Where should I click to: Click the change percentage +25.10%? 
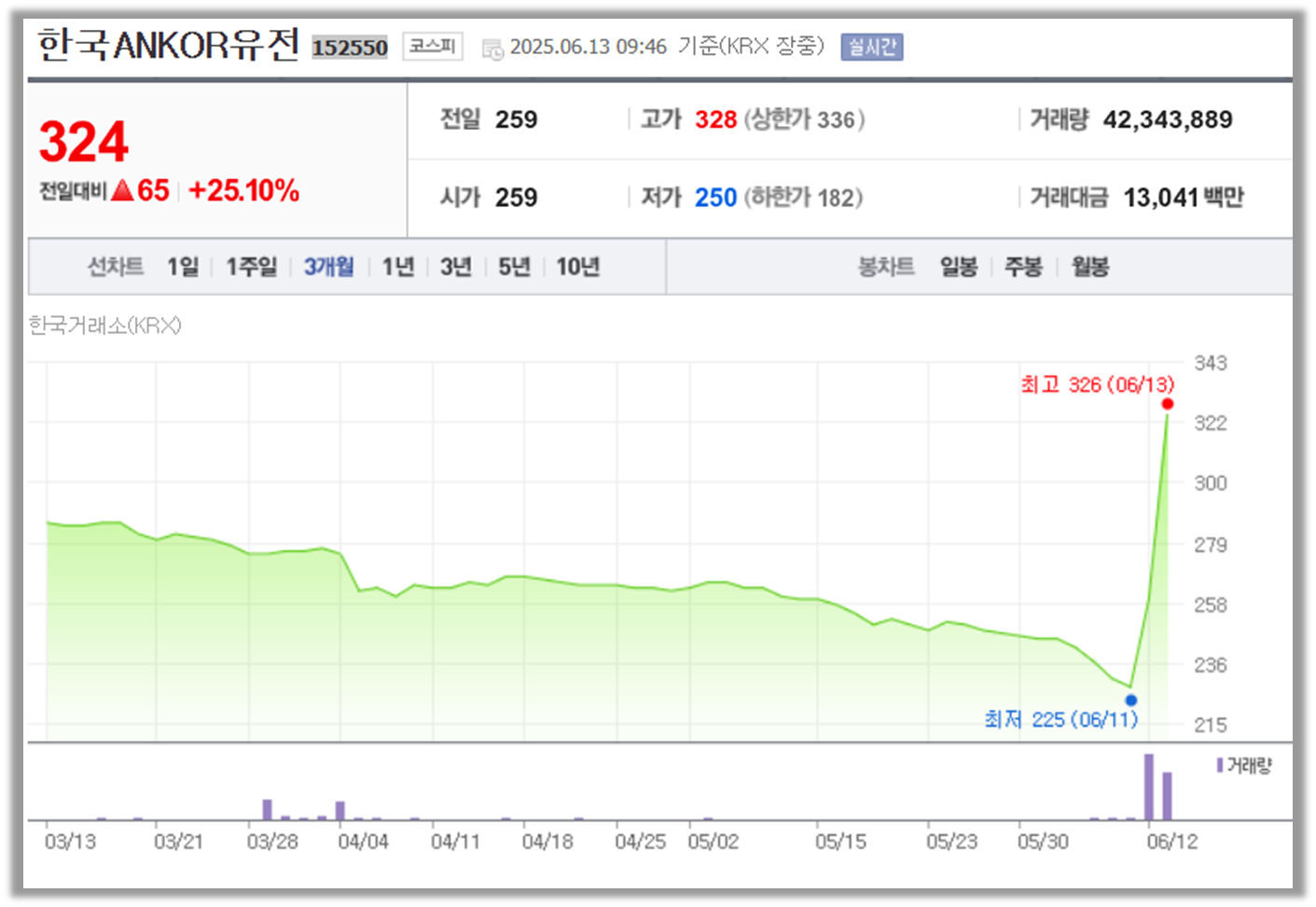tap(243, 191)
